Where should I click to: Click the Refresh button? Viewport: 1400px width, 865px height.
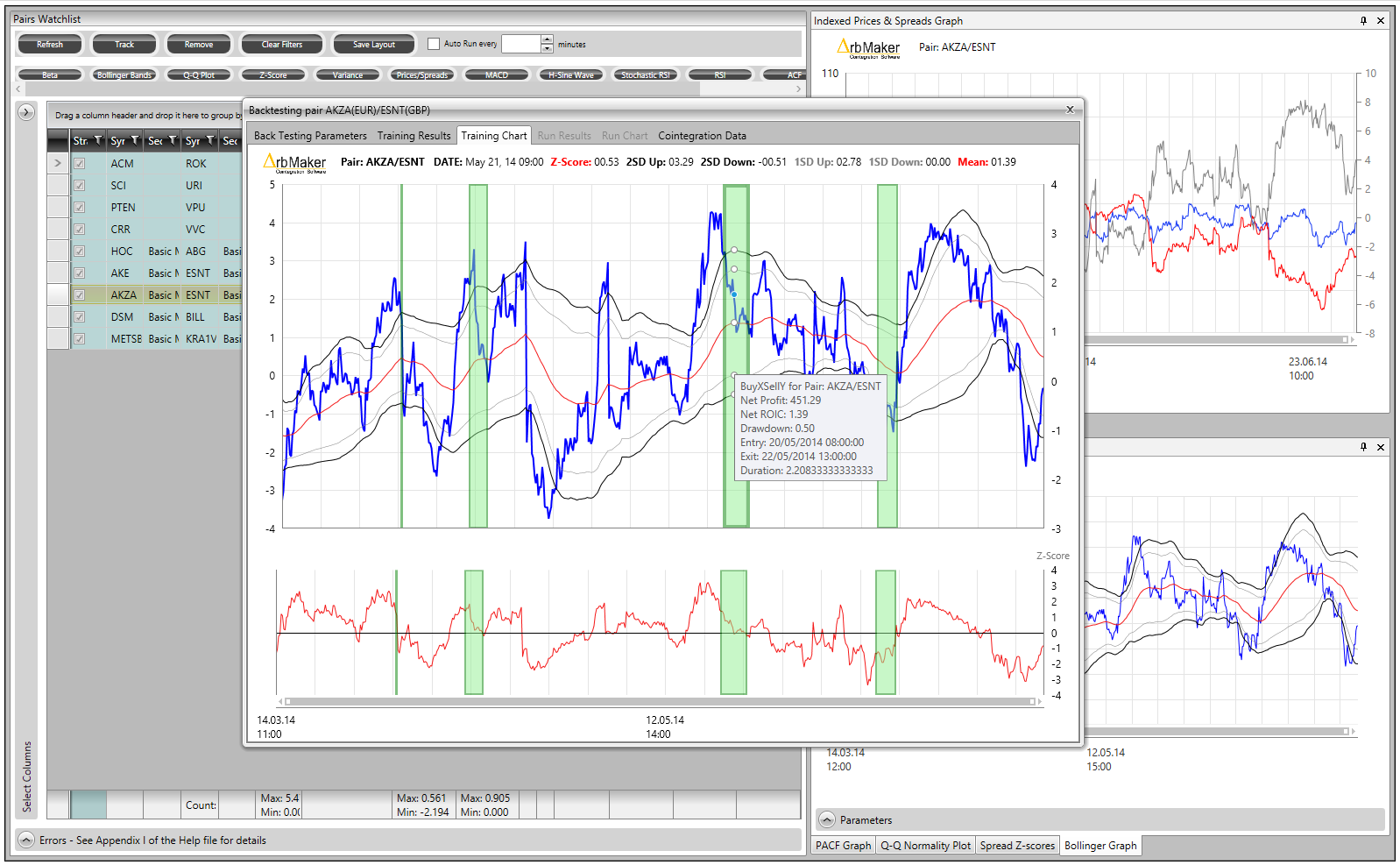50,44
